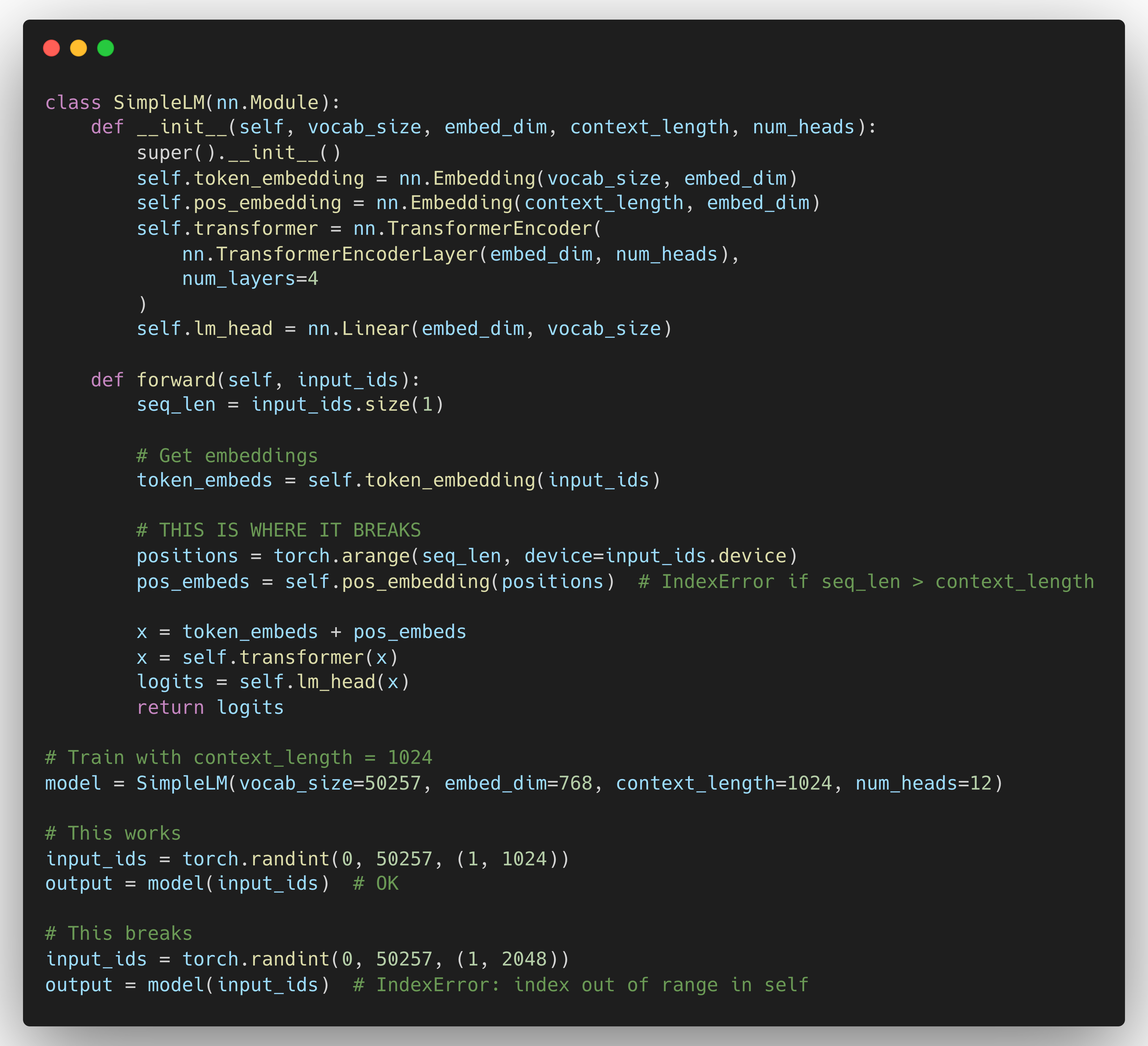Screen dimensions: 1148x1046
Task: Click the yellow minimize button
Action: (x=78, y=48)
